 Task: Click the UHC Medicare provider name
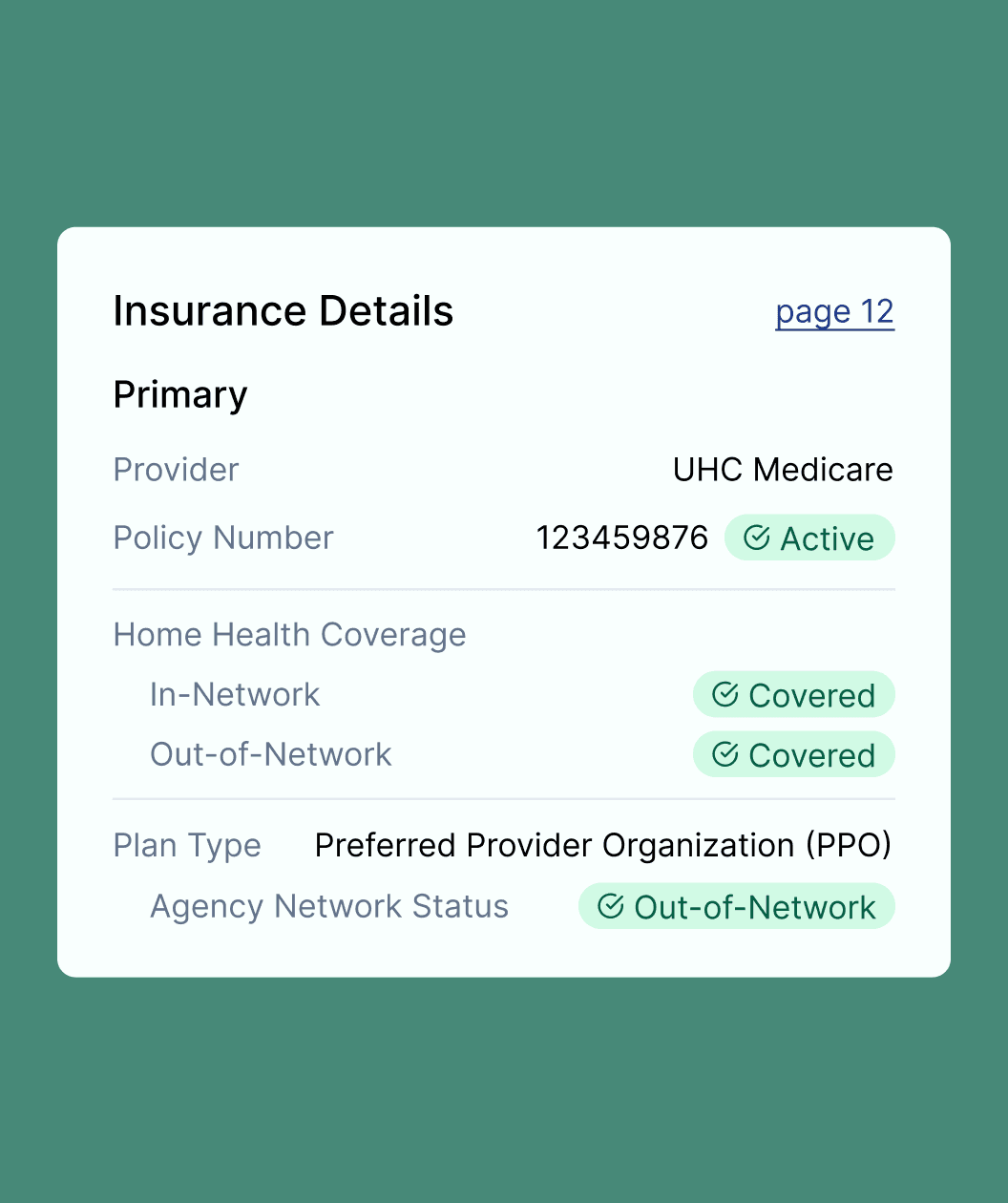tap(783, 469)
